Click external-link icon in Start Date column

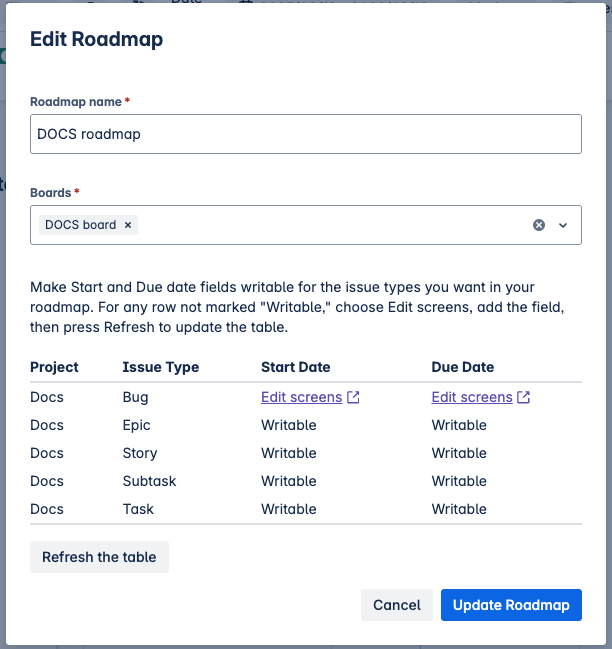click(x=353, y=397)
